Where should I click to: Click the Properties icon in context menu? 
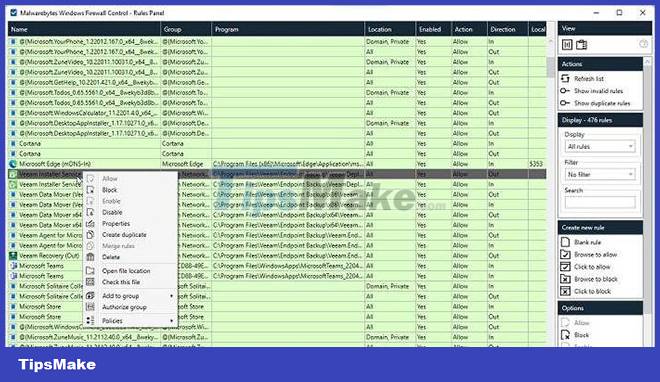coord(90,223)
